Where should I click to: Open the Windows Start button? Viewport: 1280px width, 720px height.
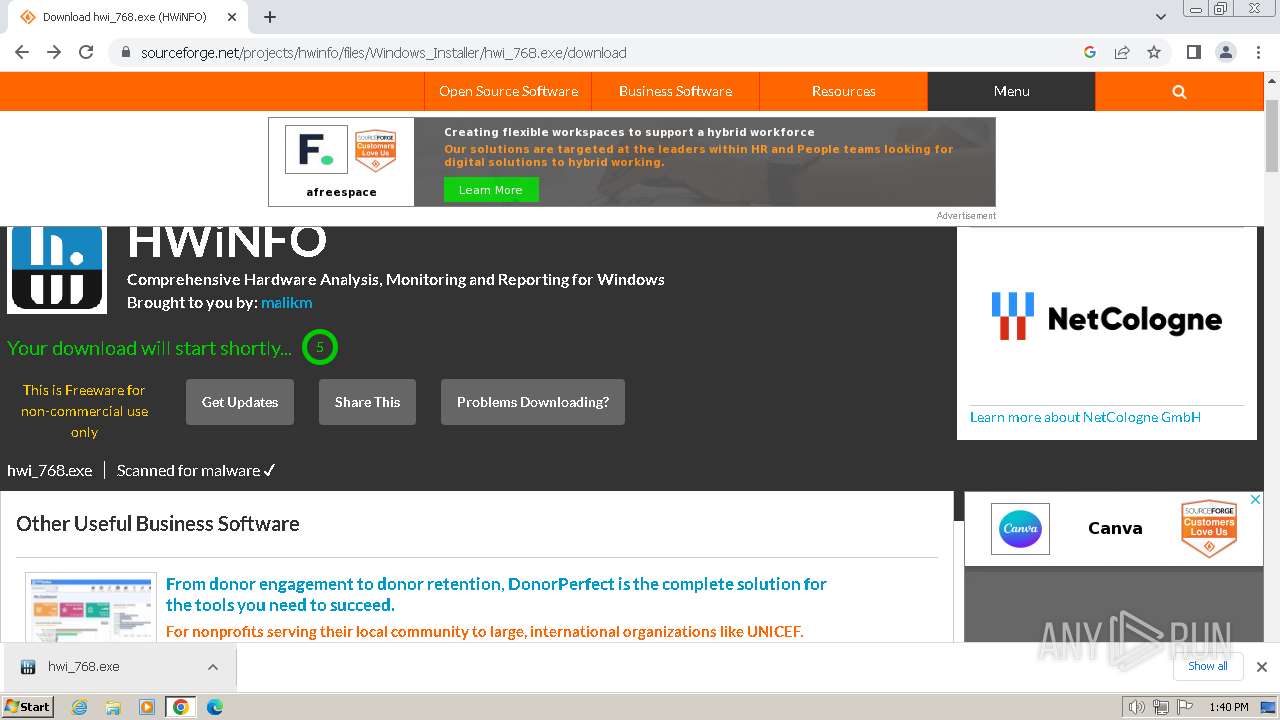coord(28,707)
